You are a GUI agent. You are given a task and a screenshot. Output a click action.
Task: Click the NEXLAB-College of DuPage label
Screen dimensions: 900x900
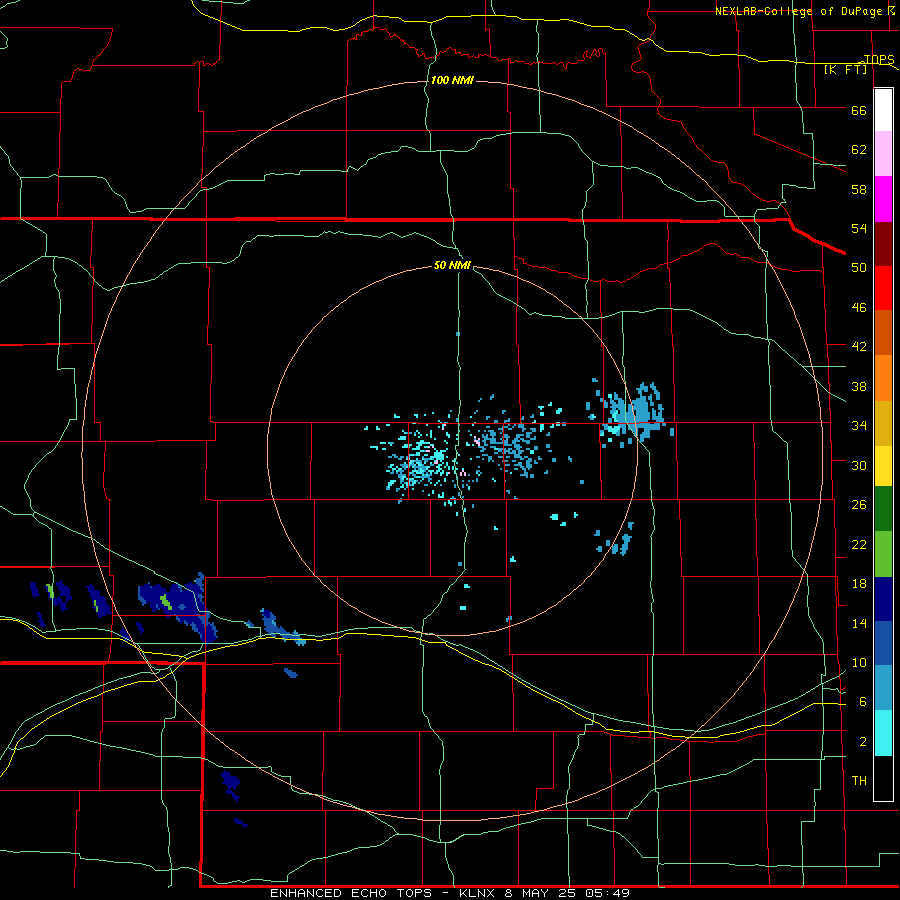[x=798, y=11]
